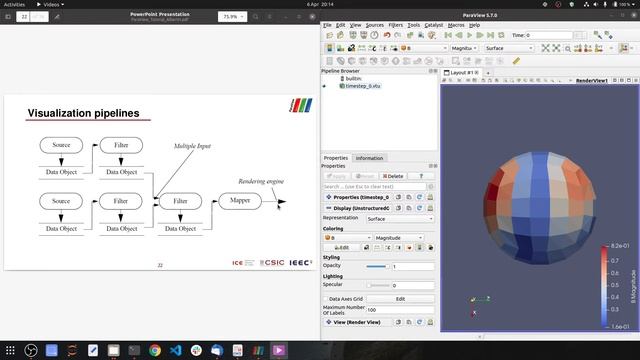Click the Auto apply clock icon

374,36
